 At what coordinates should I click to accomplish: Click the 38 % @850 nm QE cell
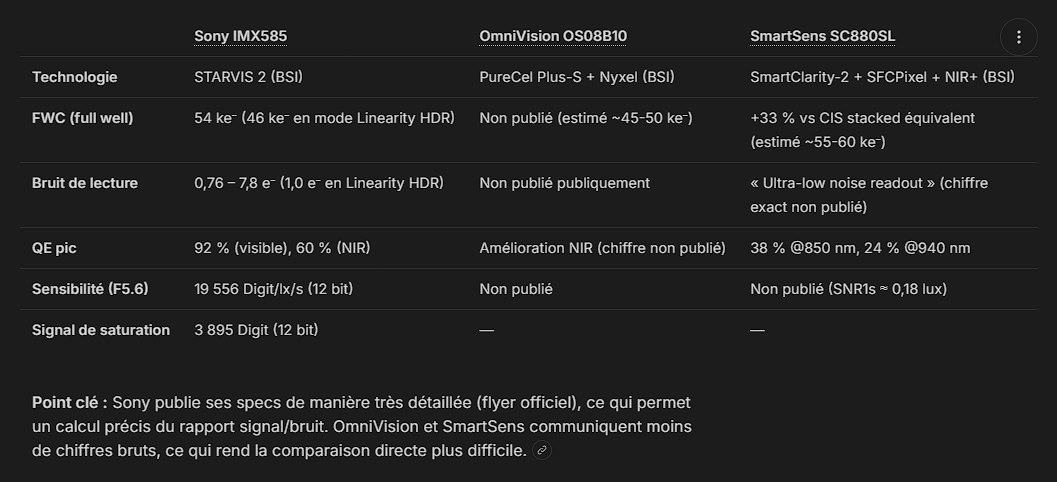pos(860,248)
